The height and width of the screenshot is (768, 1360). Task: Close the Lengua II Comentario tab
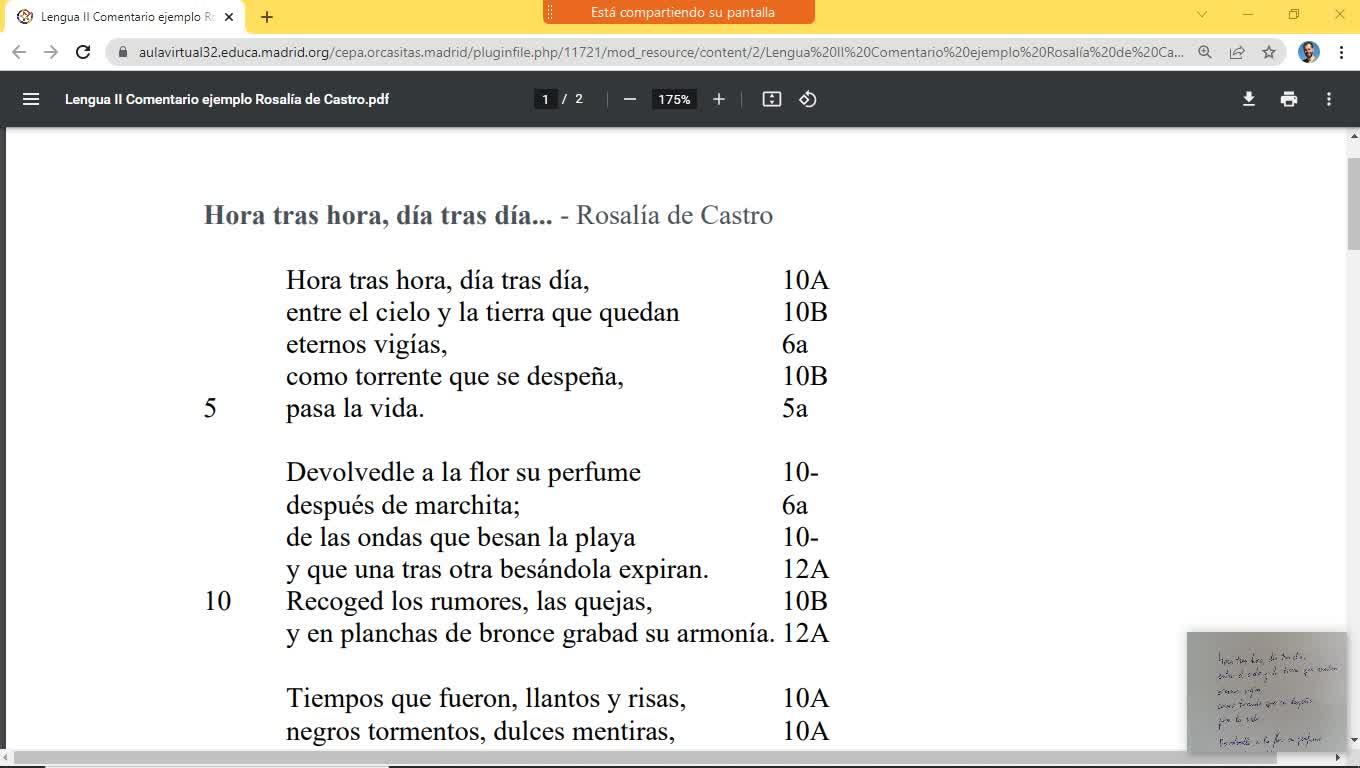pyautogui.click(x=229, y=17)
